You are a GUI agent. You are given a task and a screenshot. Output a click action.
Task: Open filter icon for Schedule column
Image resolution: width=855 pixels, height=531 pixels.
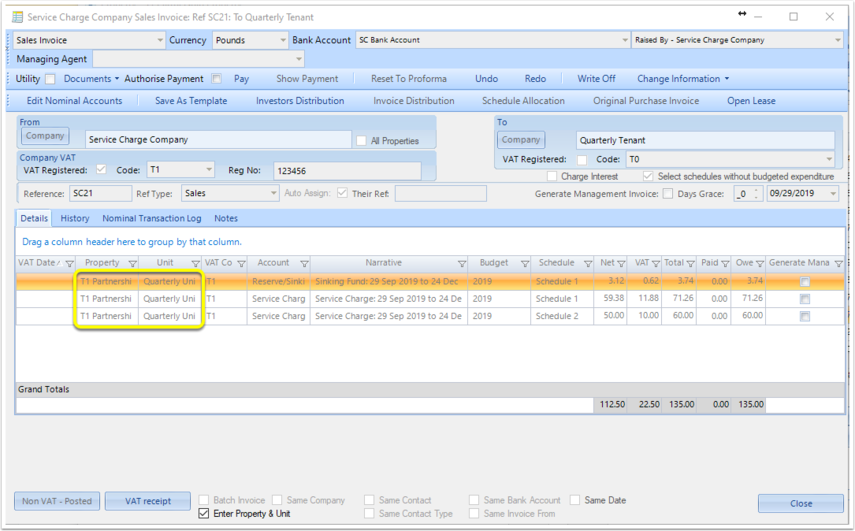[588, 263]
